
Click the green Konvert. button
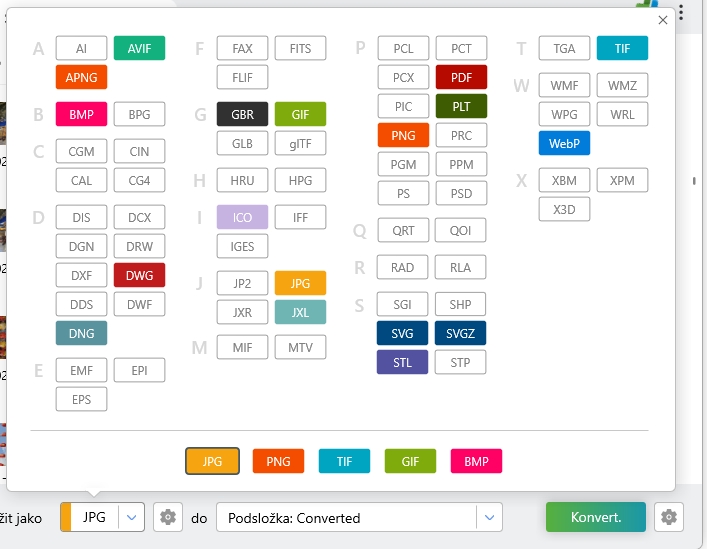(596, 517)
